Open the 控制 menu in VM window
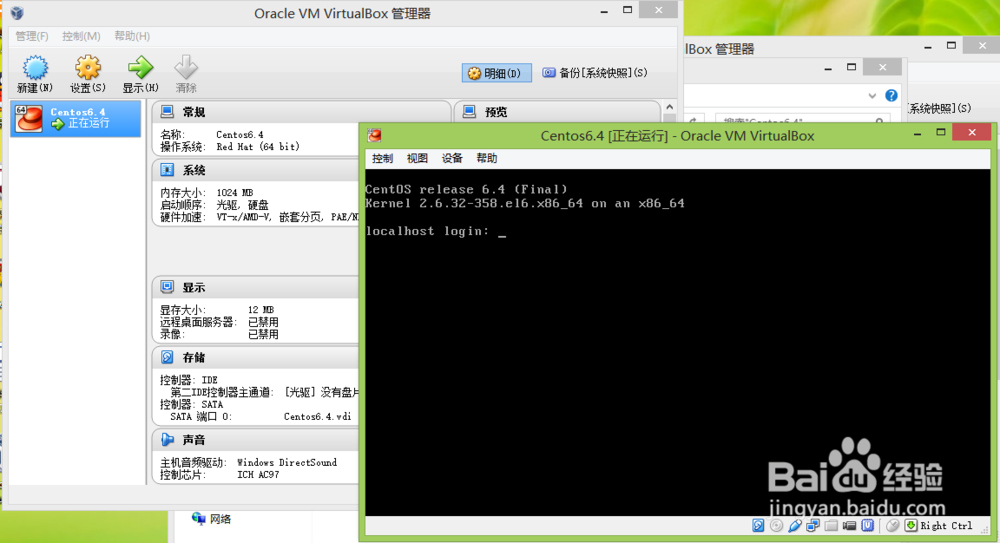 383,158
